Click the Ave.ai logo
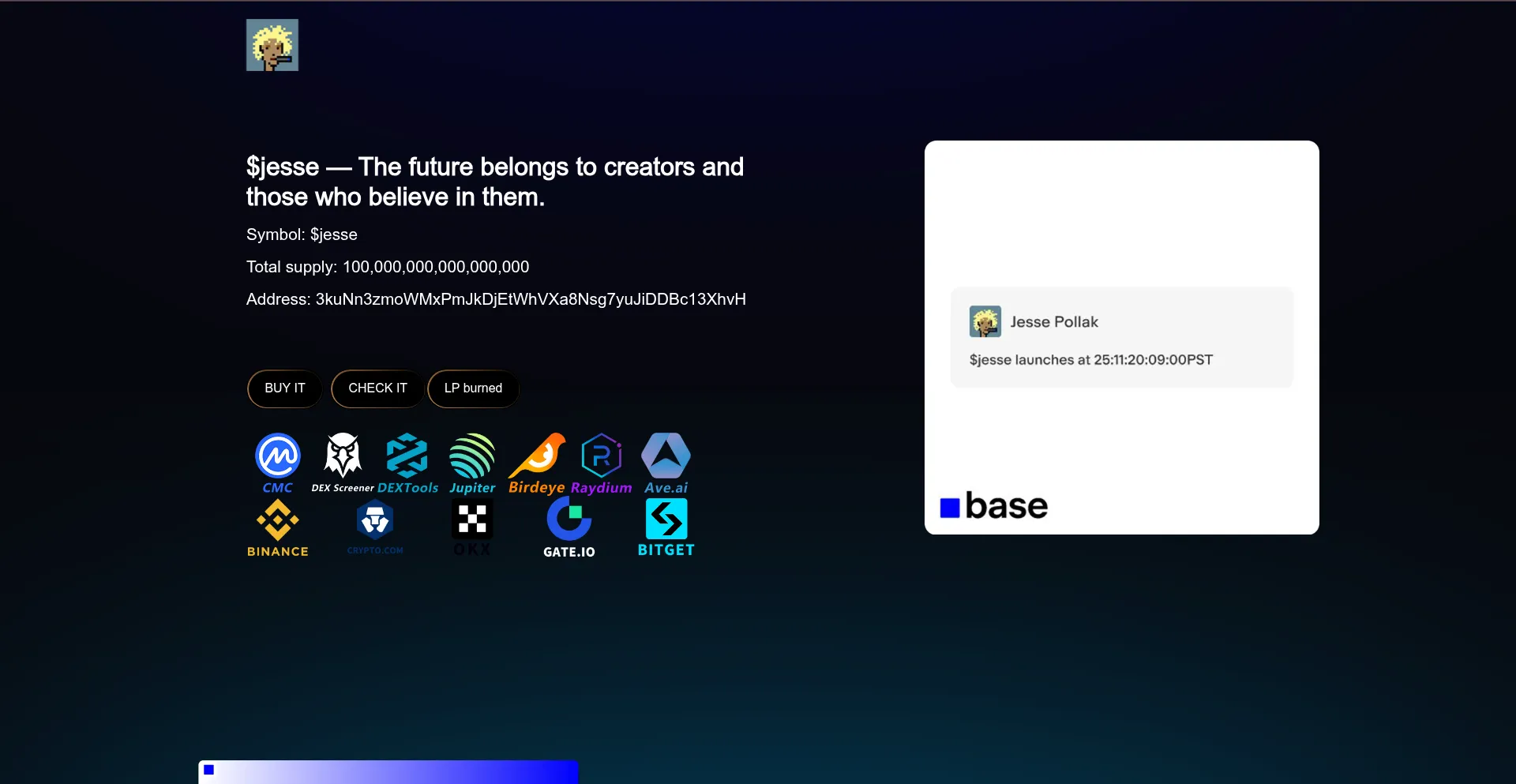1516x784 pixels. coord(666,463)
